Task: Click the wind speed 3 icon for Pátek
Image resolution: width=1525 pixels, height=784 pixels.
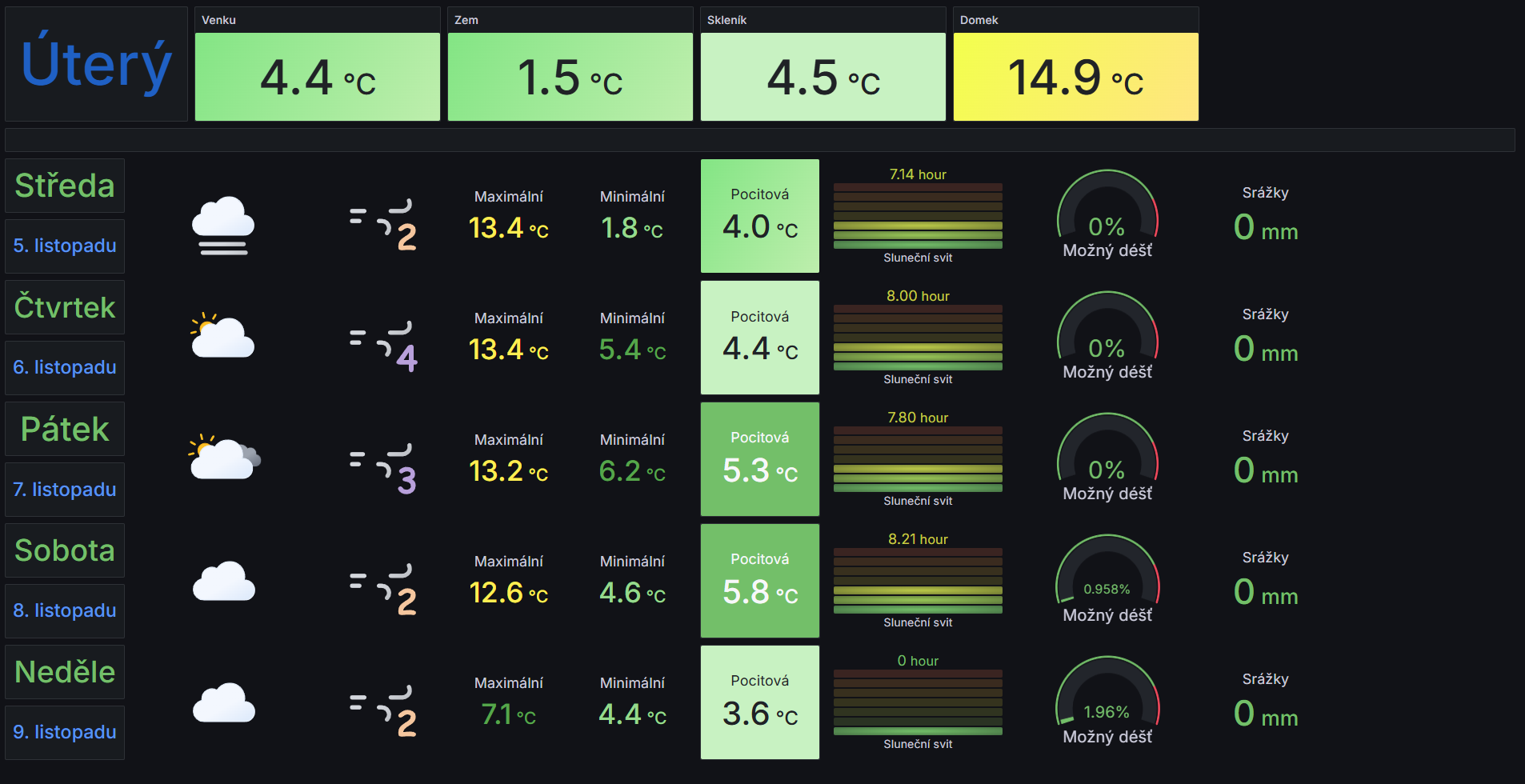Action: click(x=384, y=467)
